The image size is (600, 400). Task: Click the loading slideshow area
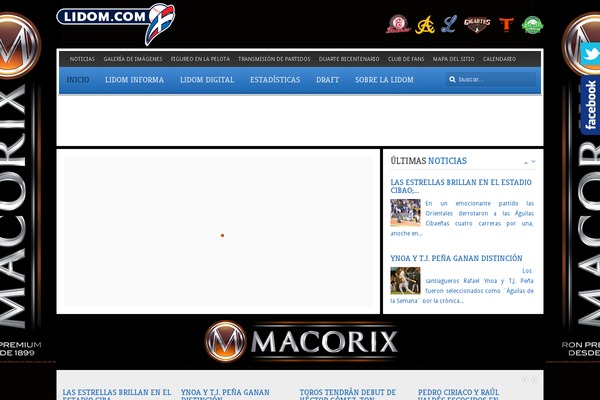click(x=218, y=231)
